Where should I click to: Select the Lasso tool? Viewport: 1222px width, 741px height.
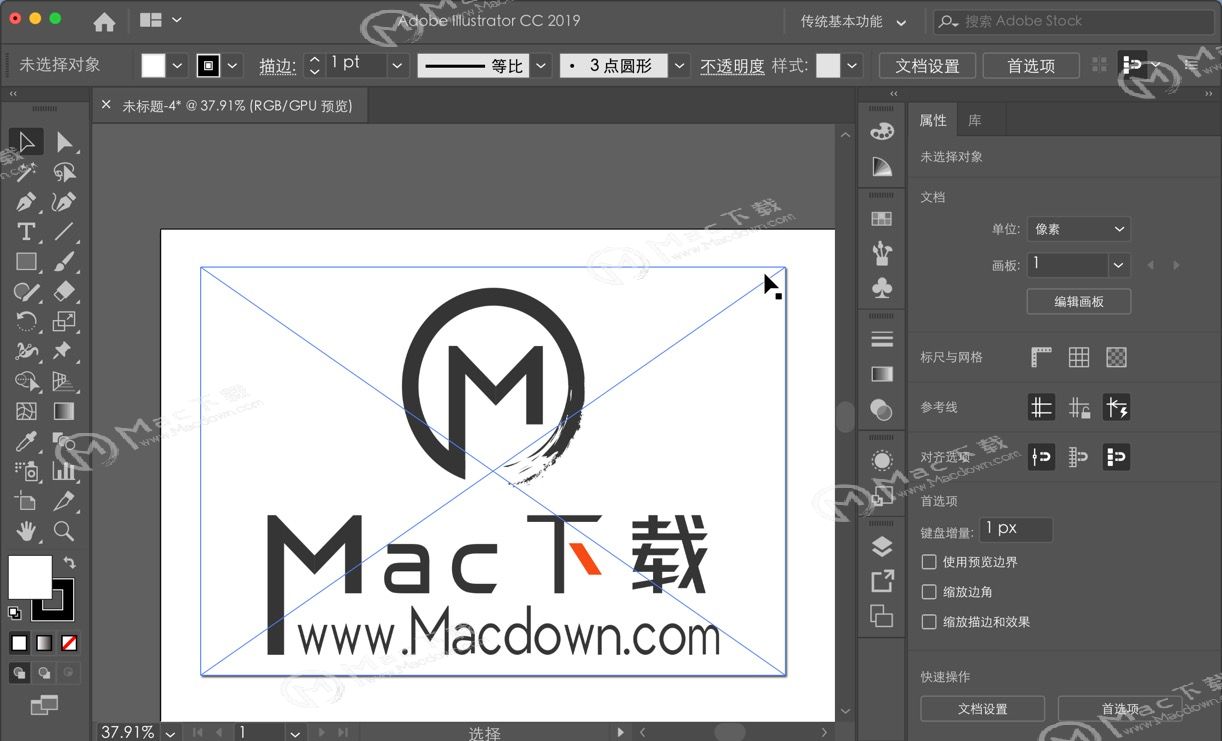pyautogui.click(x=64, y=172)
